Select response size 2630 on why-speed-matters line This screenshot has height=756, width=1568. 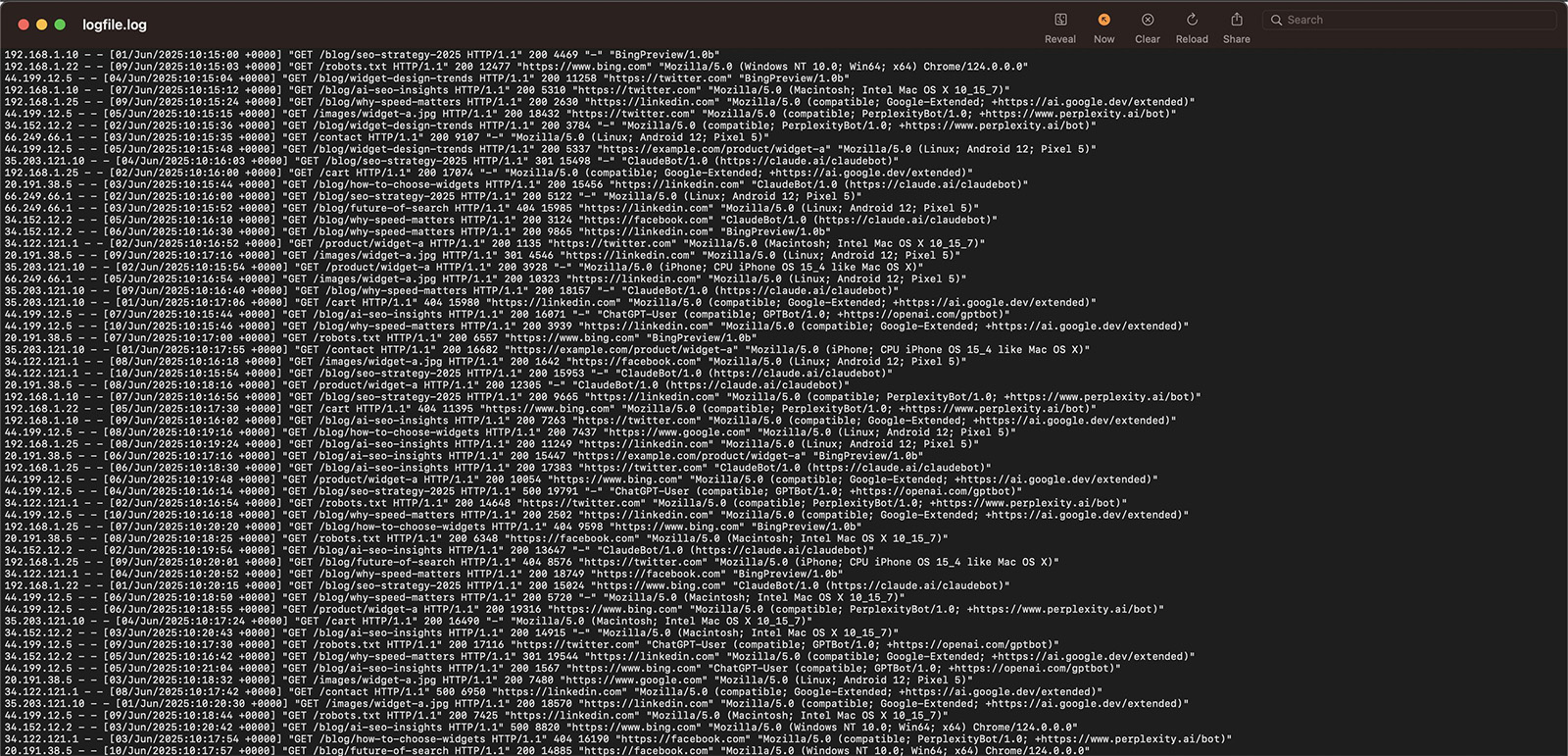point(565,102)
